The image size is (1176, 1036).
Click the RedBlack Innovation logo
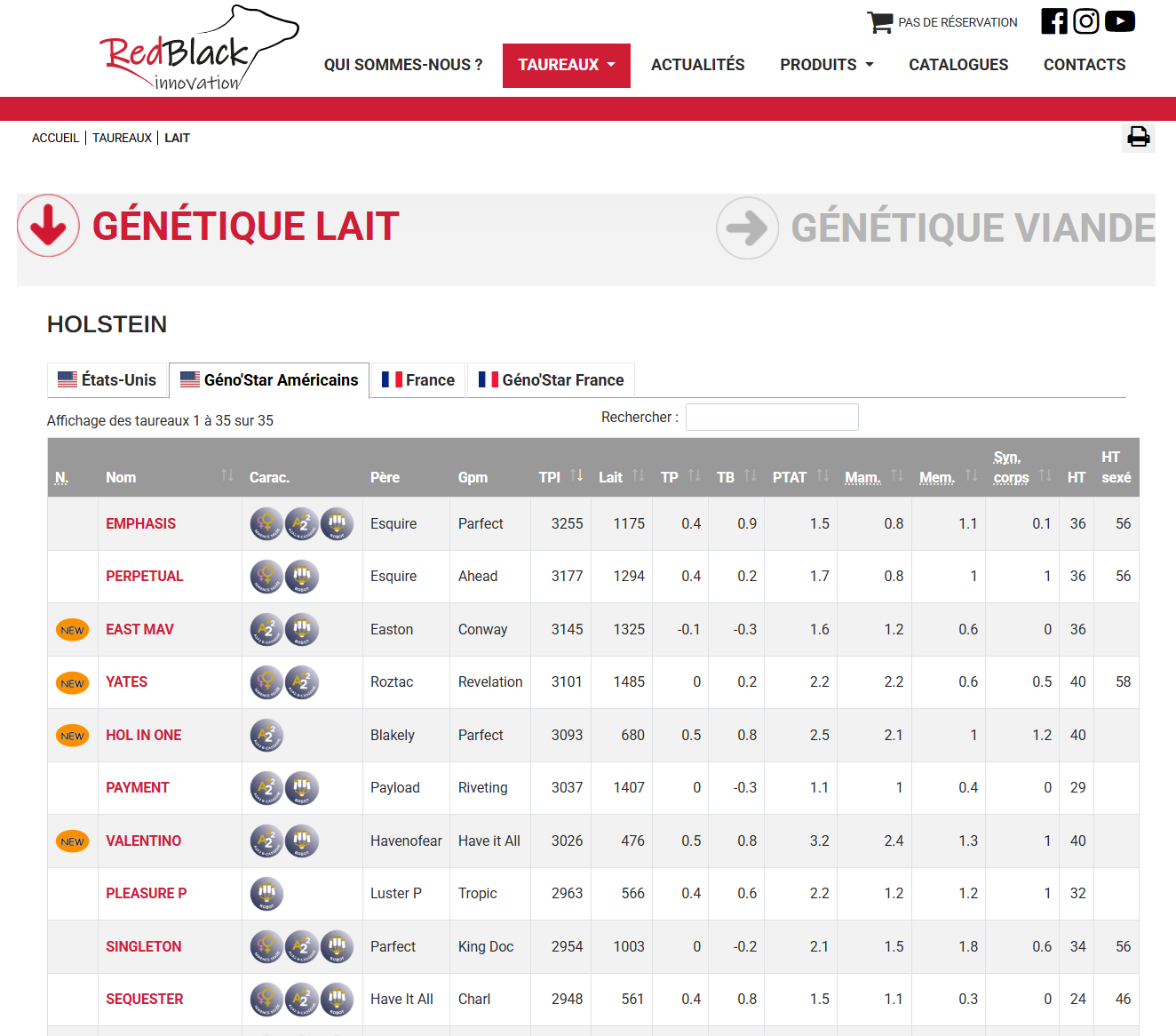pos(197,50)
